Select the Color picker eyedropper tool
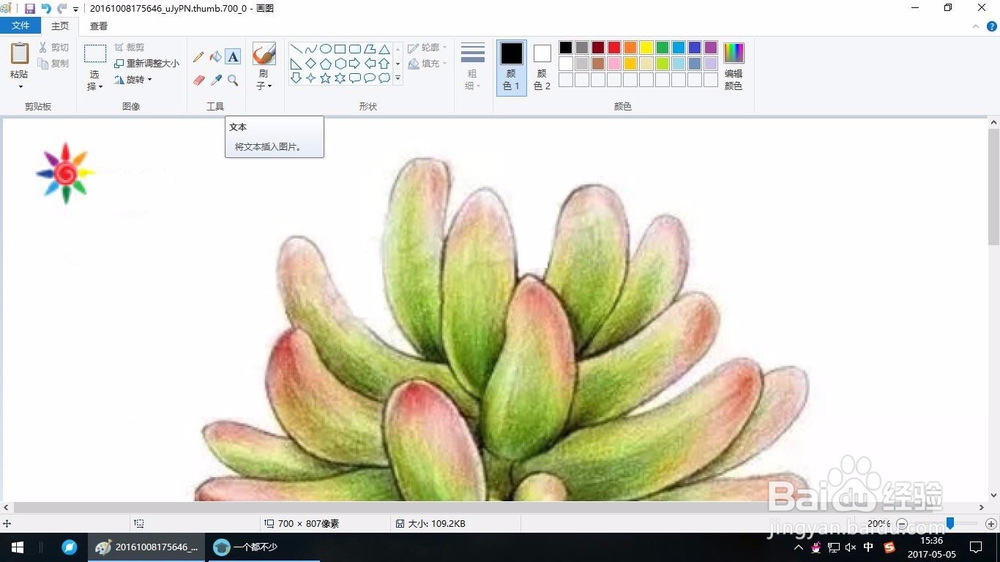This screenshot has width=1000, height=562. [216, 80]
